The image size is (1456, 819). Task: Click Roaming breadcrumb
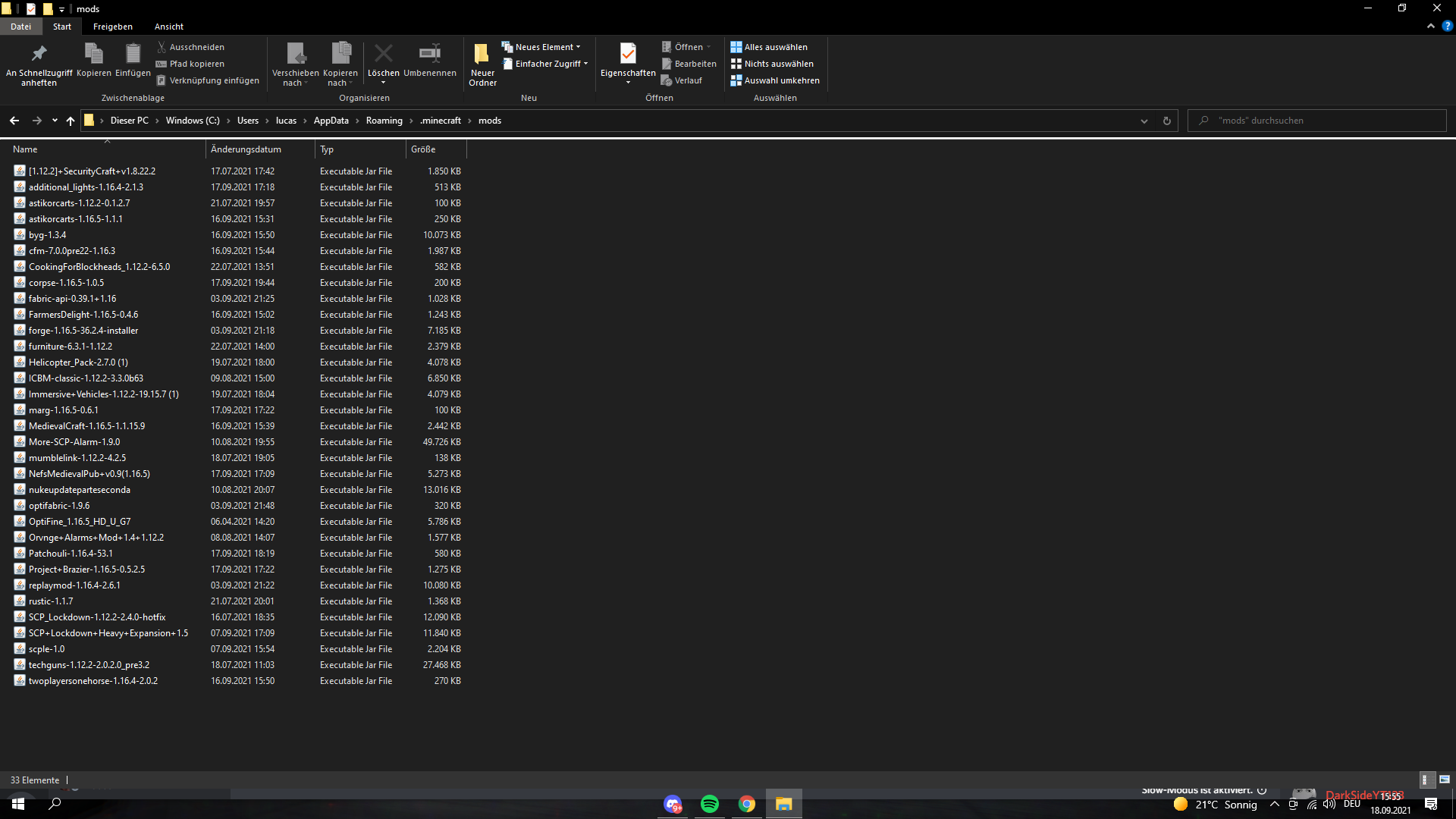[384, 121]
